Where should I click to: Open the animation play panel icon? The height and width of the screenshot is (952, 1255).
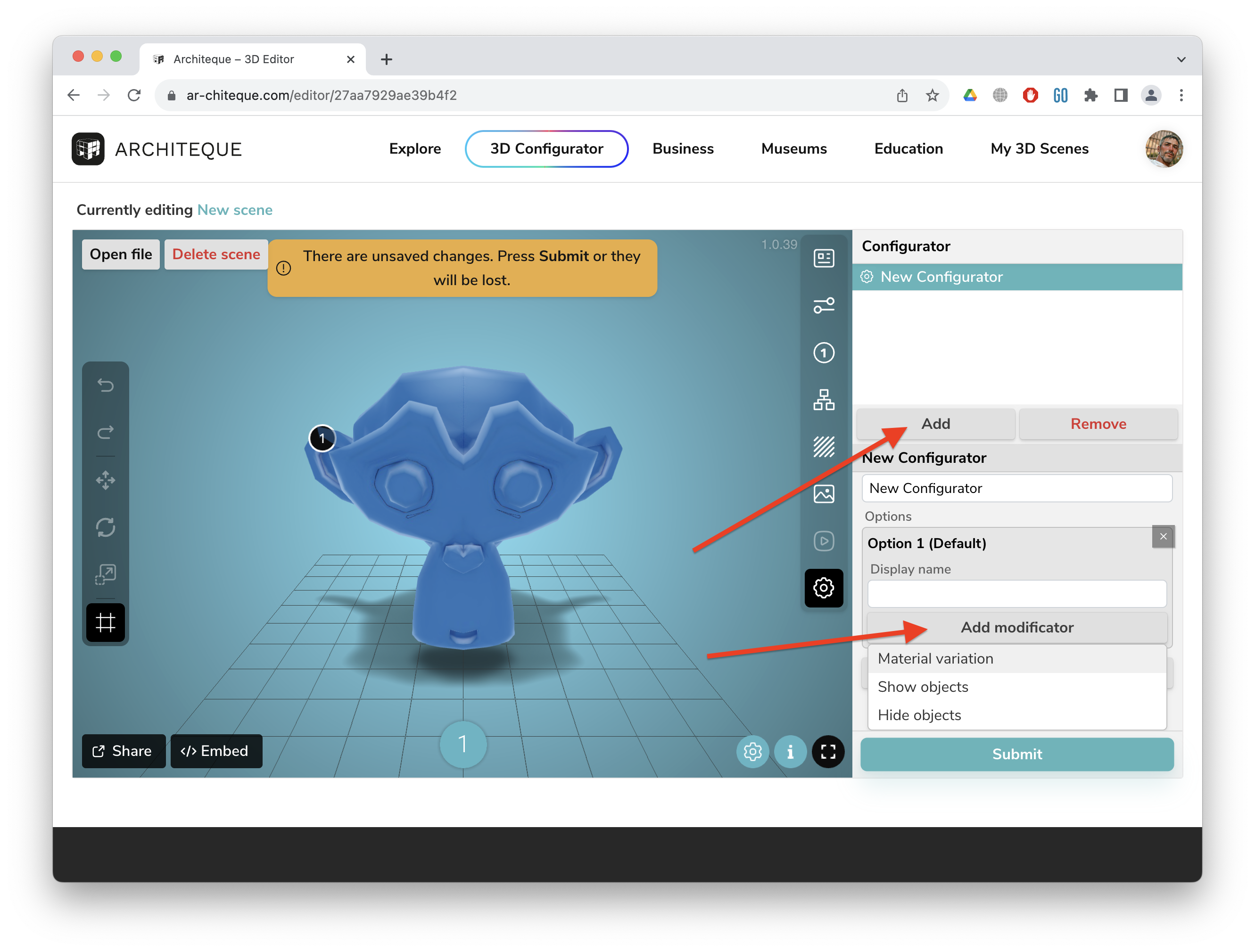click(823, 541)
